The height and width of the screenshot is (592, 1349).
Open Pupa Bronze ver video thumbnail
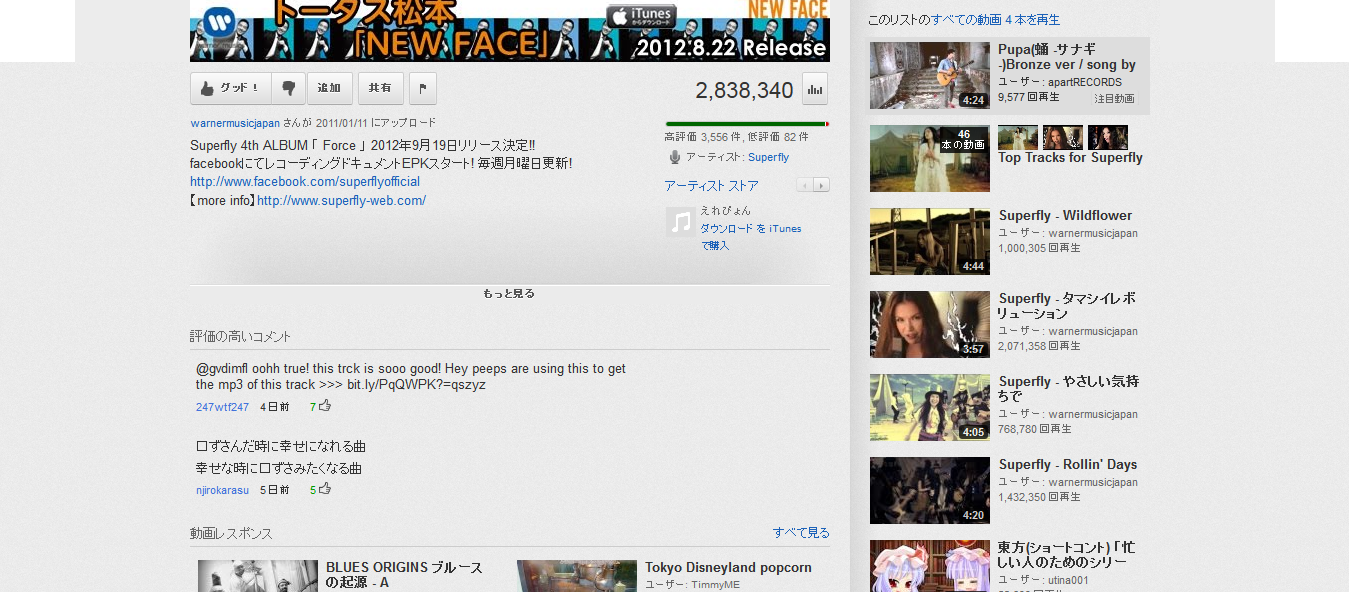[x=930, y=75]
